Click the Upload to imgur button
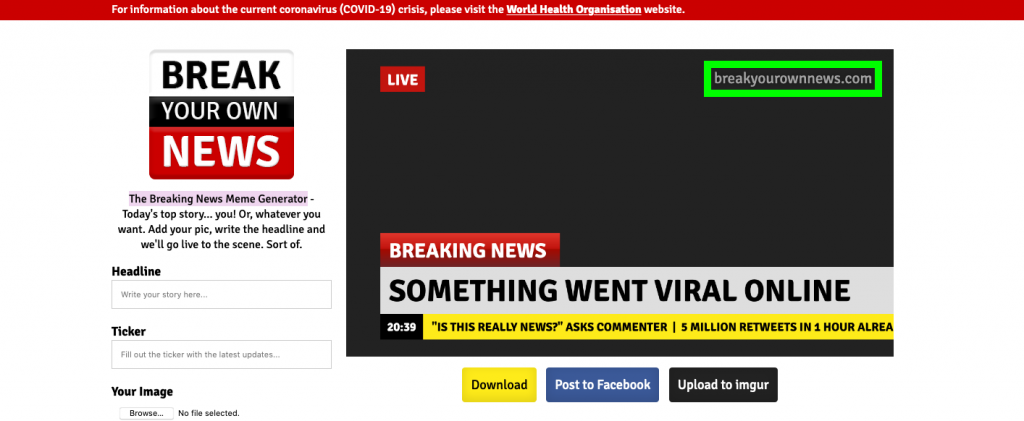The image size is (1024, 421). 722,385
